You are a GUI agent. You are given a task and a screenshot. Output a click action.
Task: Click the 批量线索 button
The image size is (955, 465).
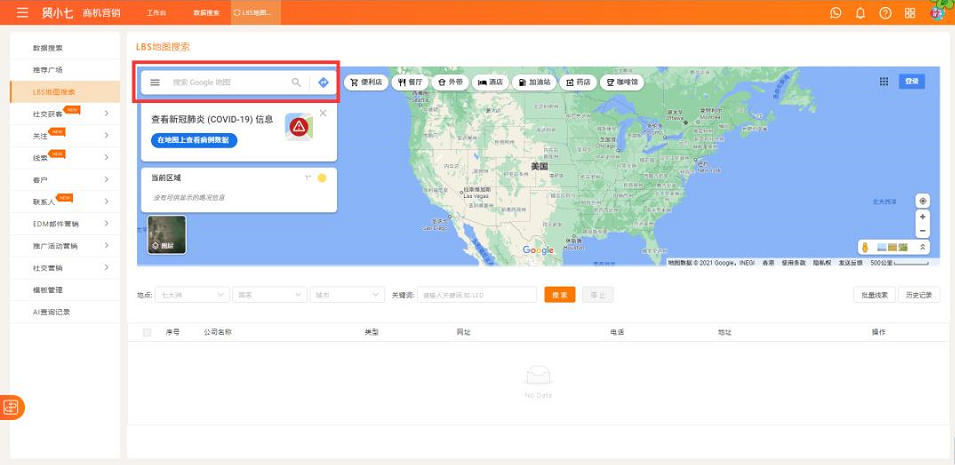coord(874,295)
